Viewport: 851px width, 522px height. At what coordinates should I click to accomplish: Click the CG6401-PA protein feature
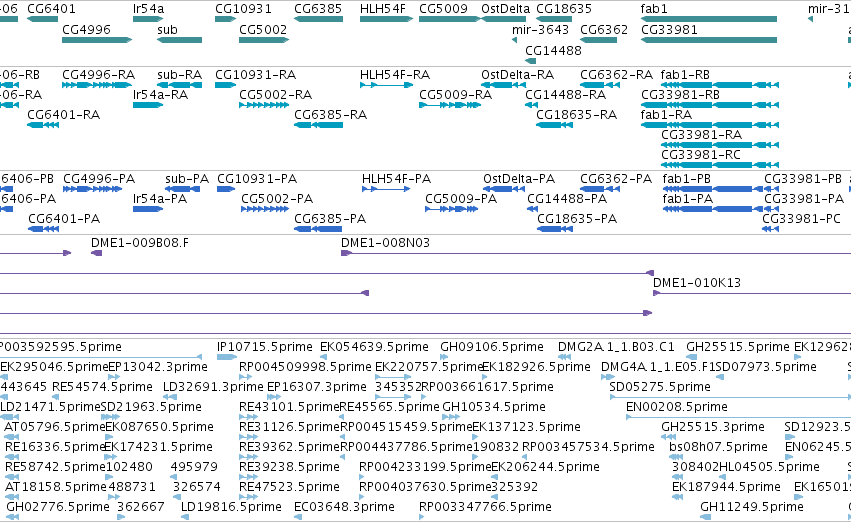(43, 229)
